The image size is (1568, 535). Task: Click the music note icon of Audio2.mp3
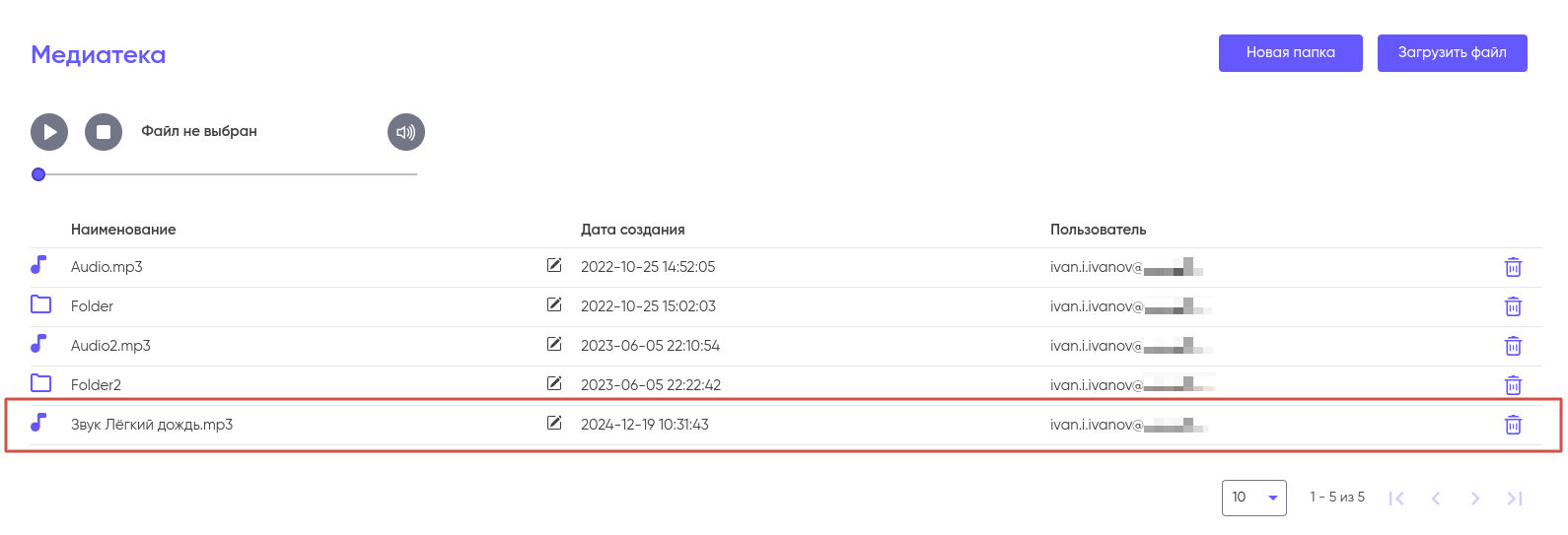(38, 344)
